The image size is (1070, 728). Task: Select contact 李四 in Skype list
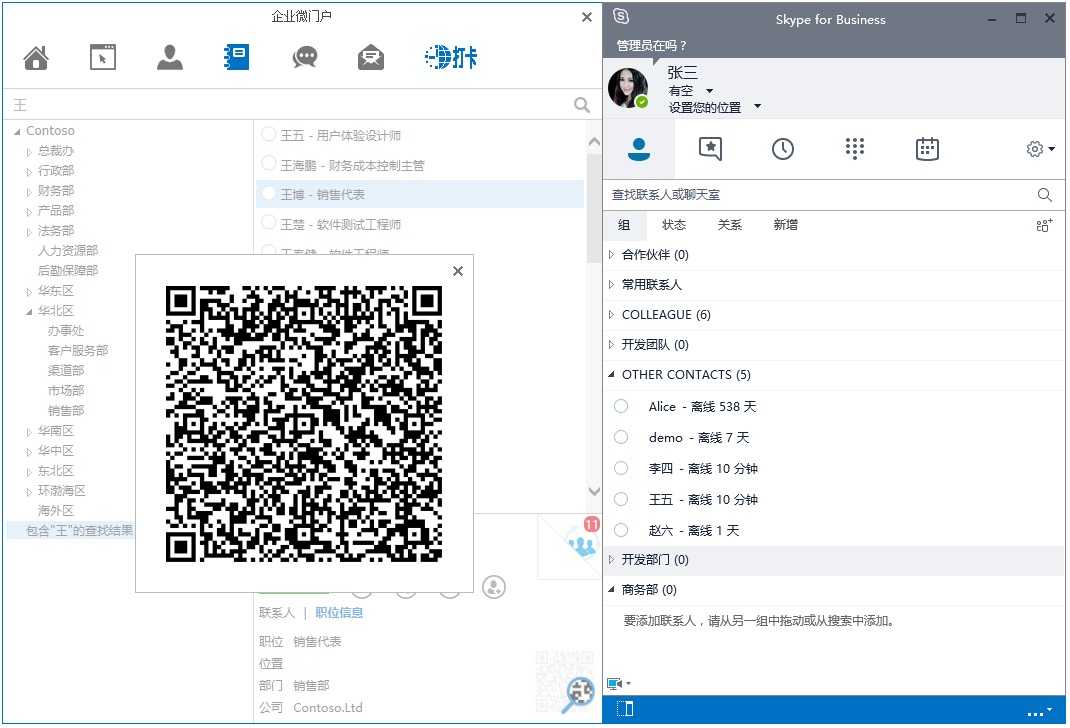coord(834,469)
